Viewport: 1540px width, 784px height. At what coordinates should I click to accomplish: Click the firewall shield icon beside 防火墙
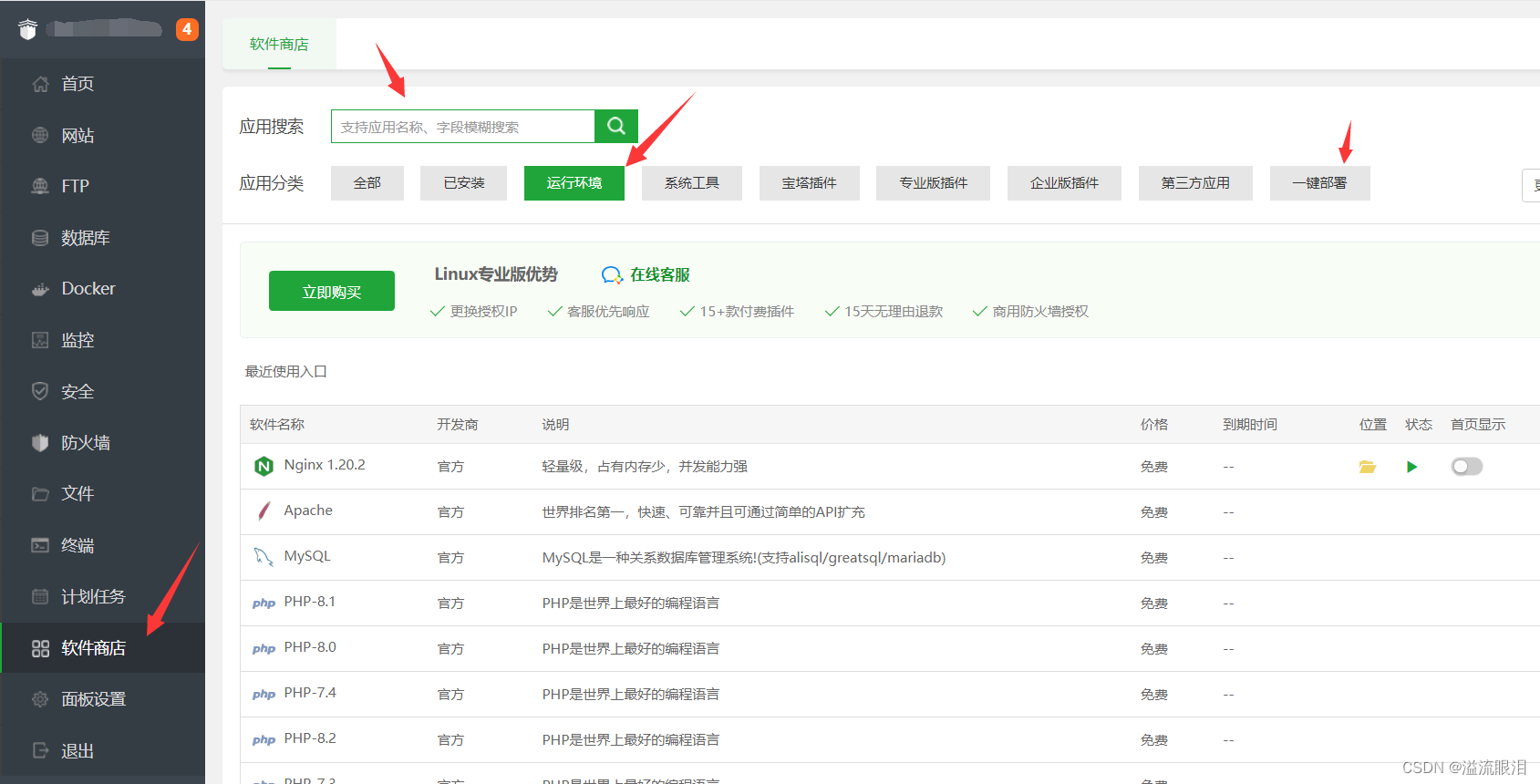(x=40, y=443)
